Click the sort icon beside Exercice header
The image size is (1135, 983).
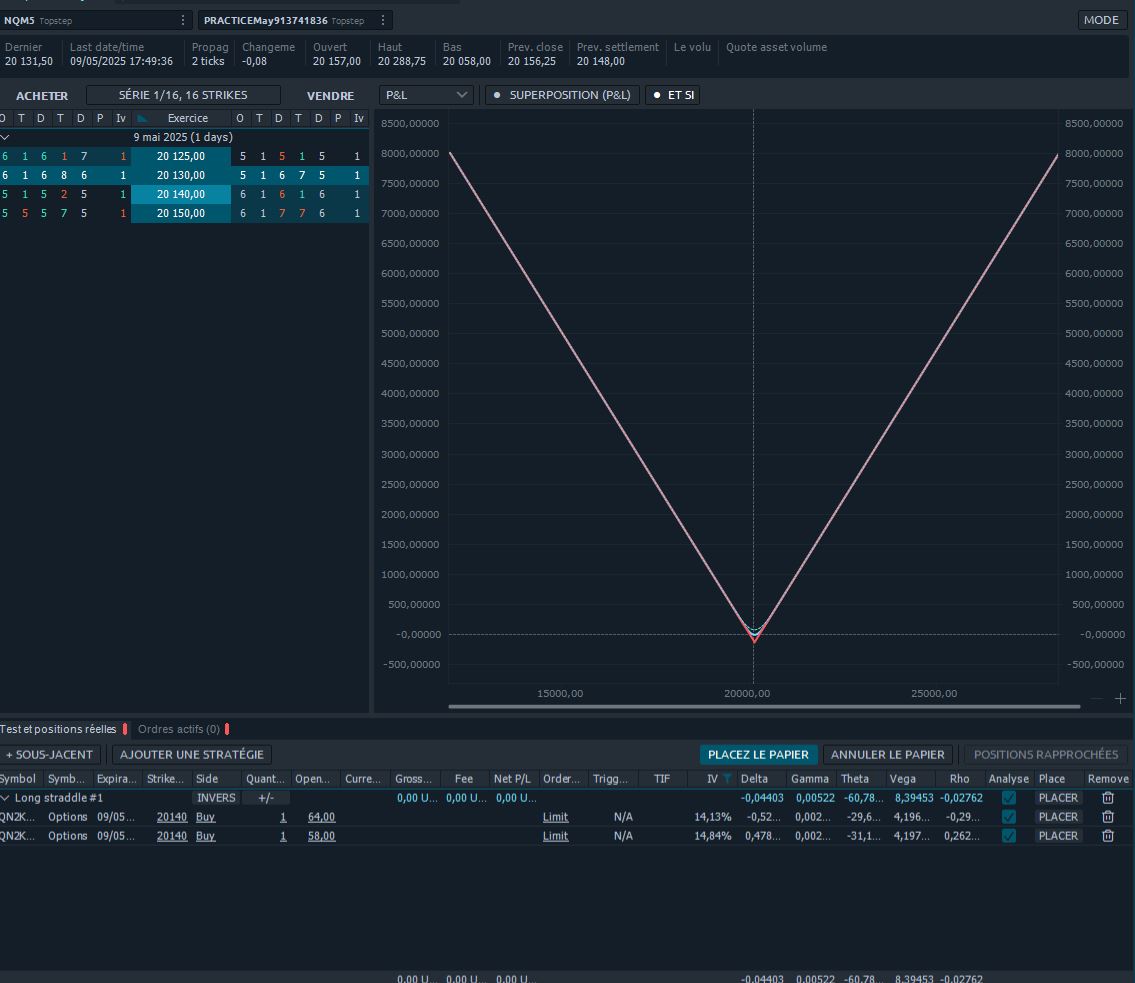point(143,118)
